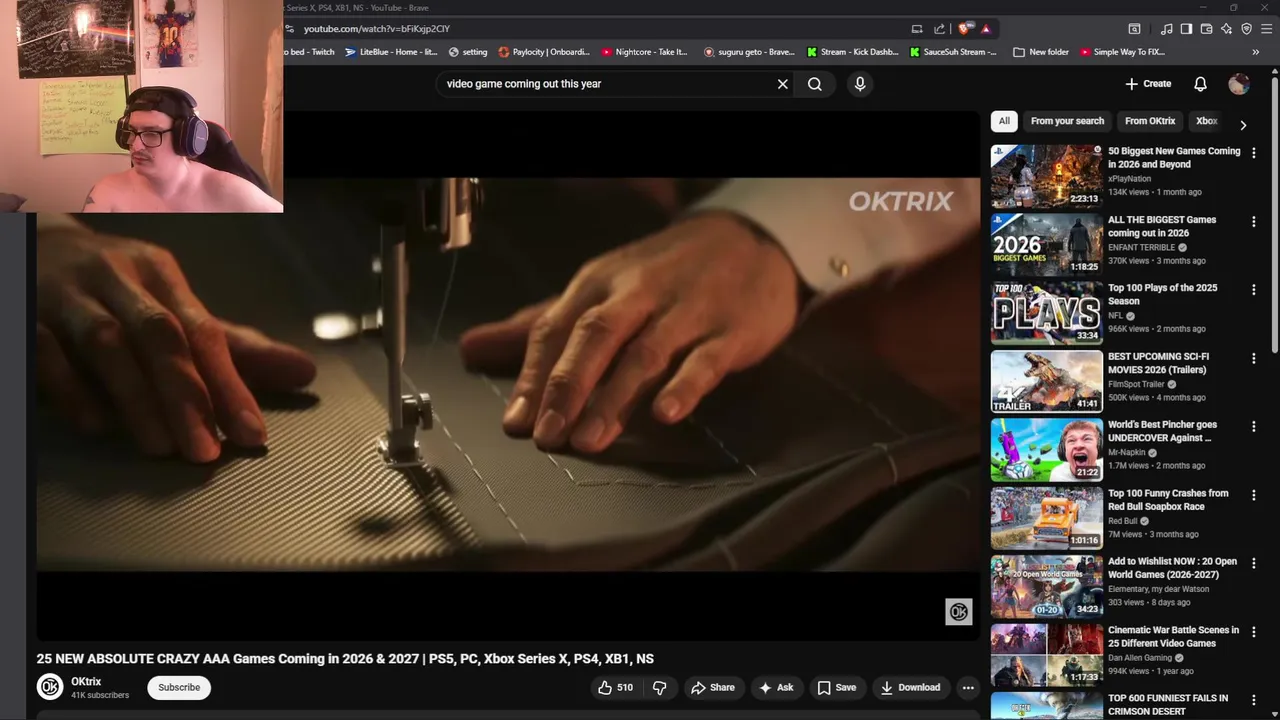Open Brave Wallet icon
Image resolution: width=1280 pixels, height=720 pixels.
[x=1206, y=29]
